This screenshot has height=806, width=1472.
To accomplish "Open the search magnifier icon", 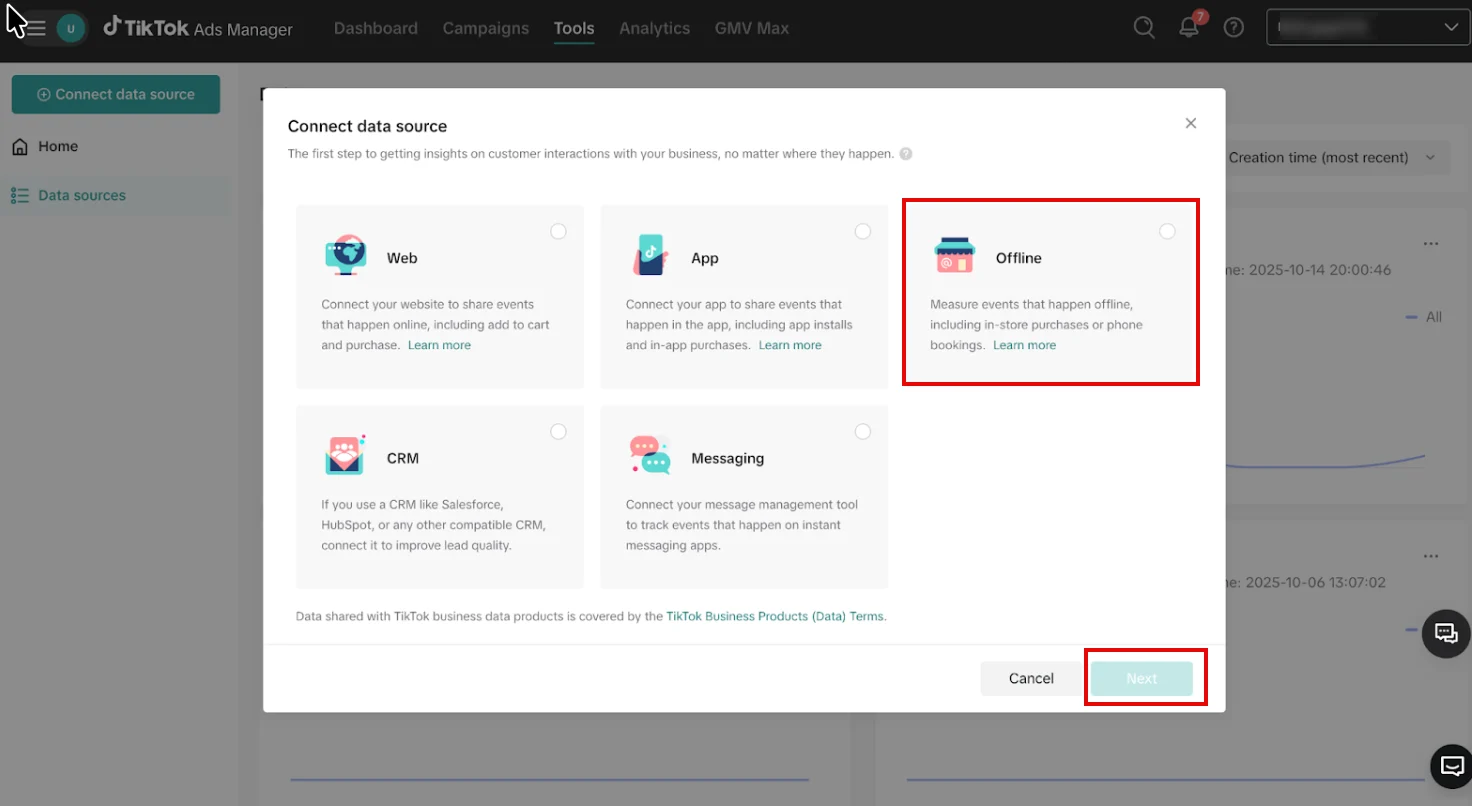I will click(1144, 28).
